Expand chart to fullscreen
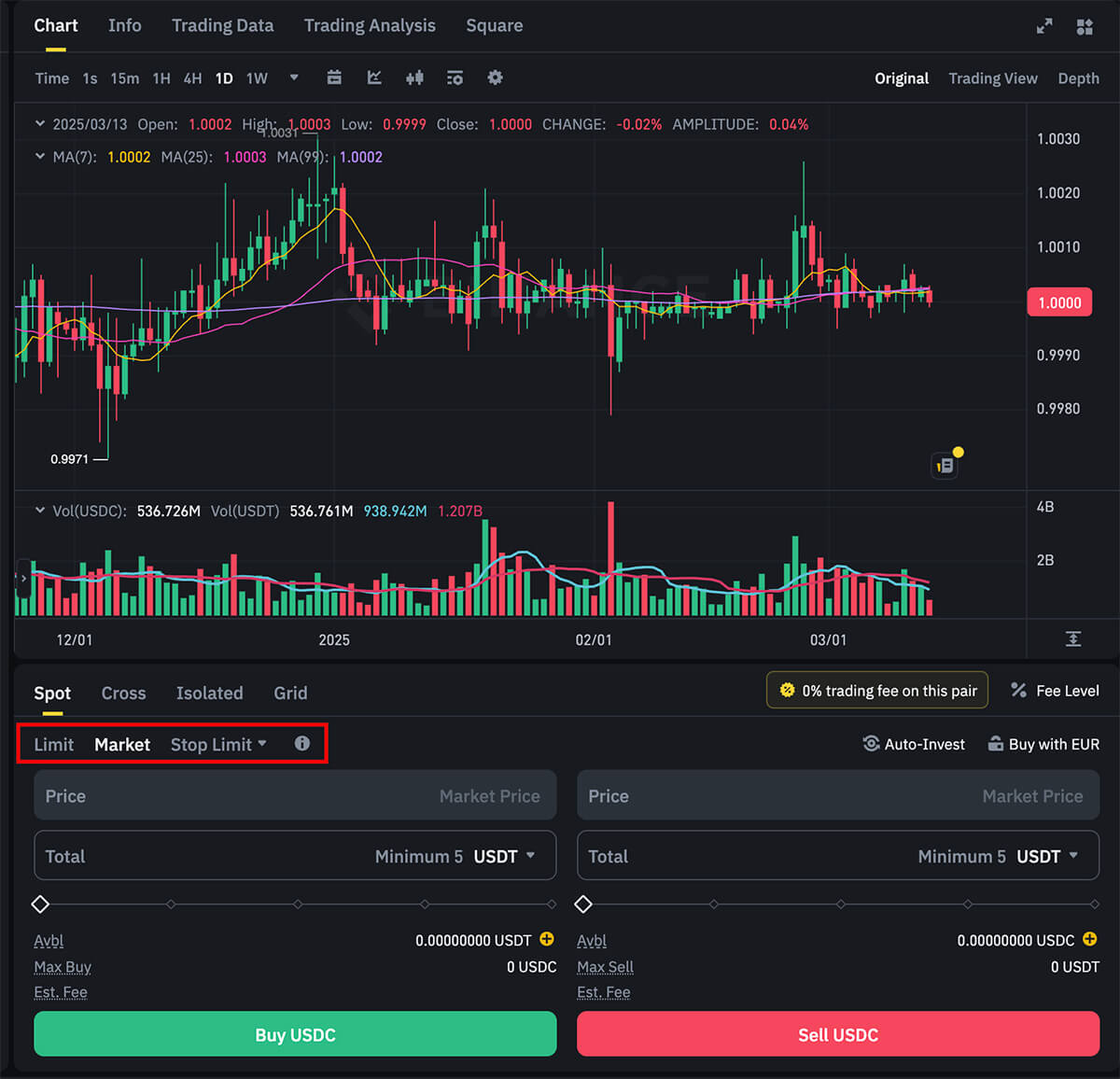Screen dimensions: 1120x1079 (1044, 26)
